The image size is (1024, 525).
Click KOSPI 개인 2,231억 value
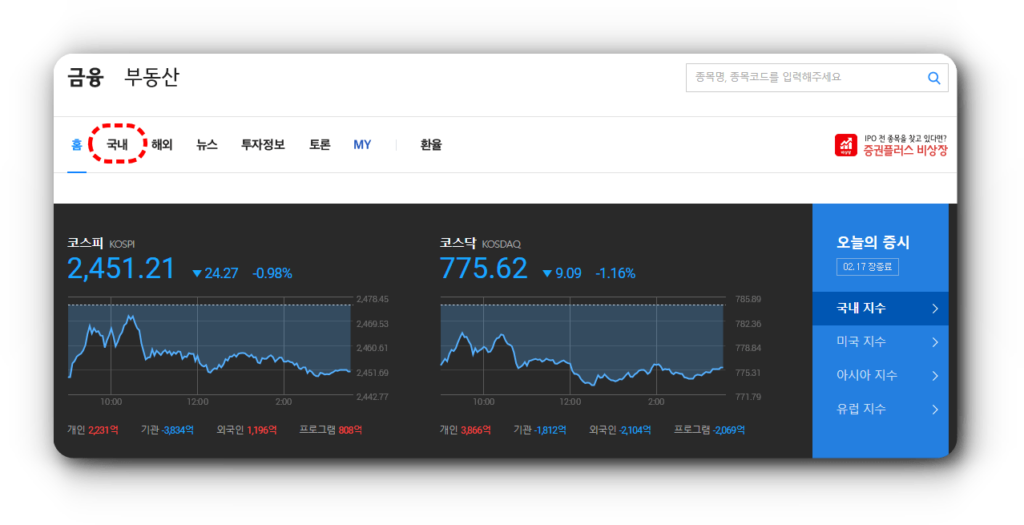(103, 430)
